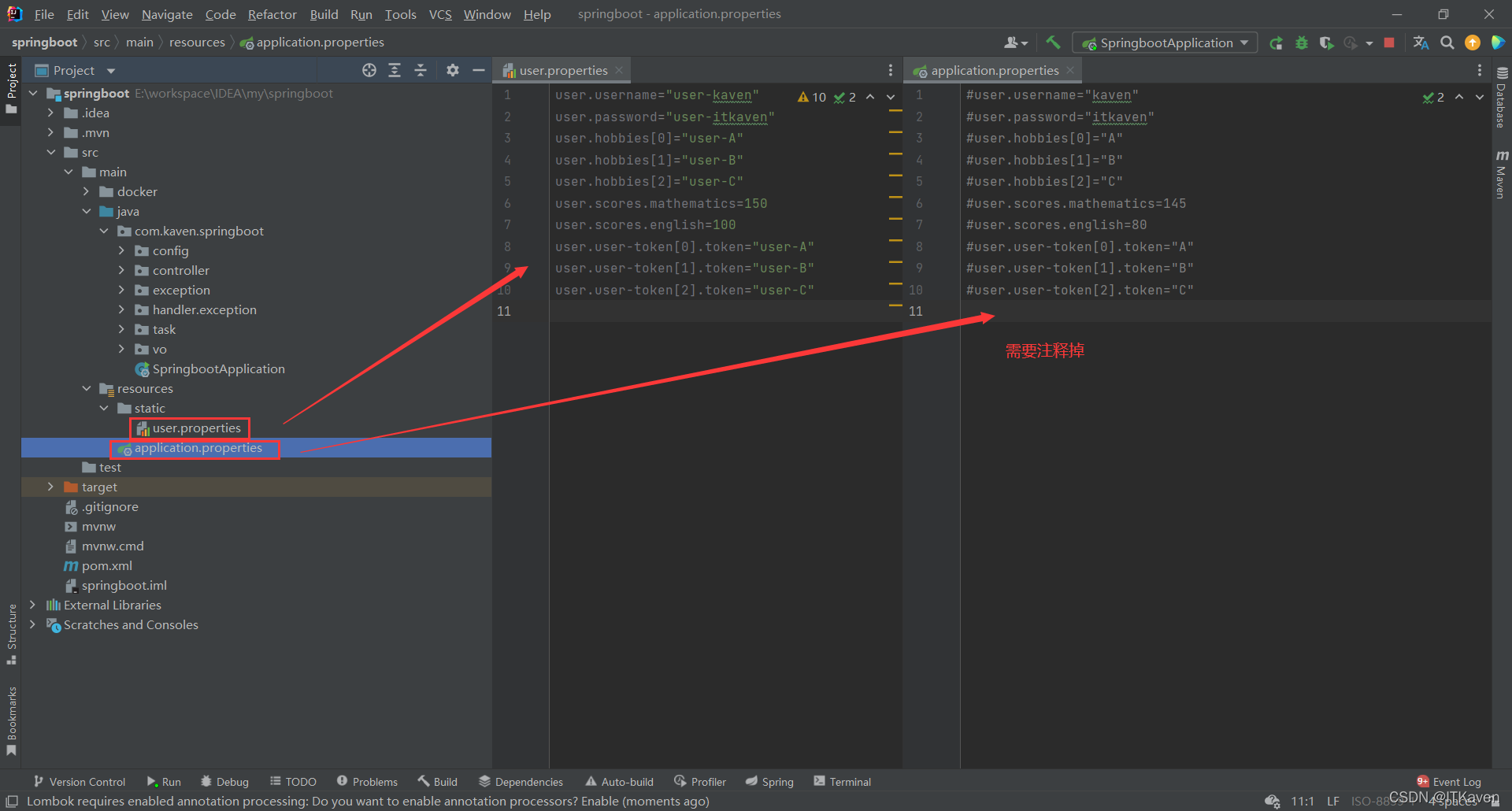1512x811 pixels.
Task: Go to previous highlighted problem in user.properties
Action: (x=870, y=97)
